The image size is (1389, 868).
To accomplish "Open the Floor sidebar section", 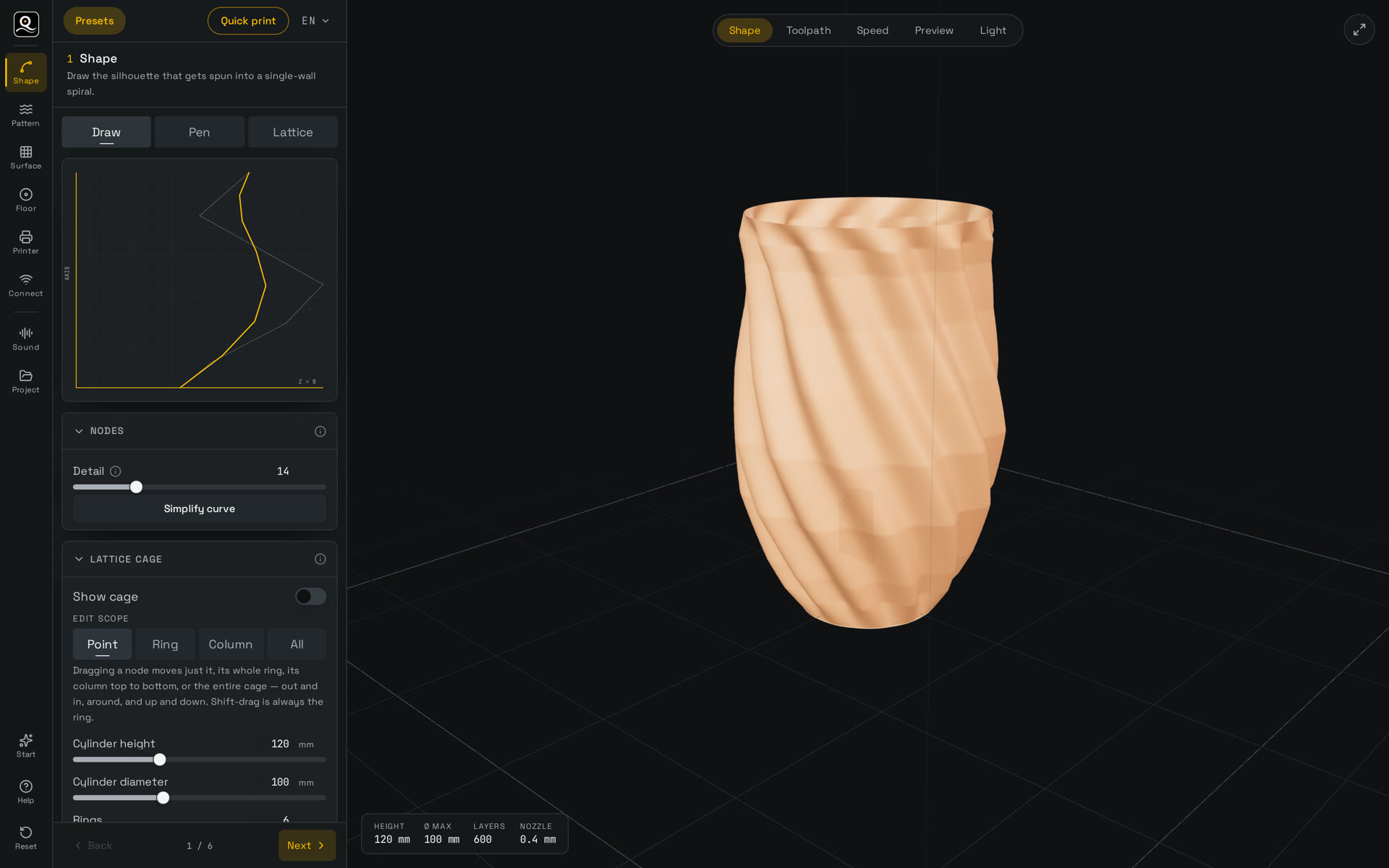I will click(x=26, y=200).
